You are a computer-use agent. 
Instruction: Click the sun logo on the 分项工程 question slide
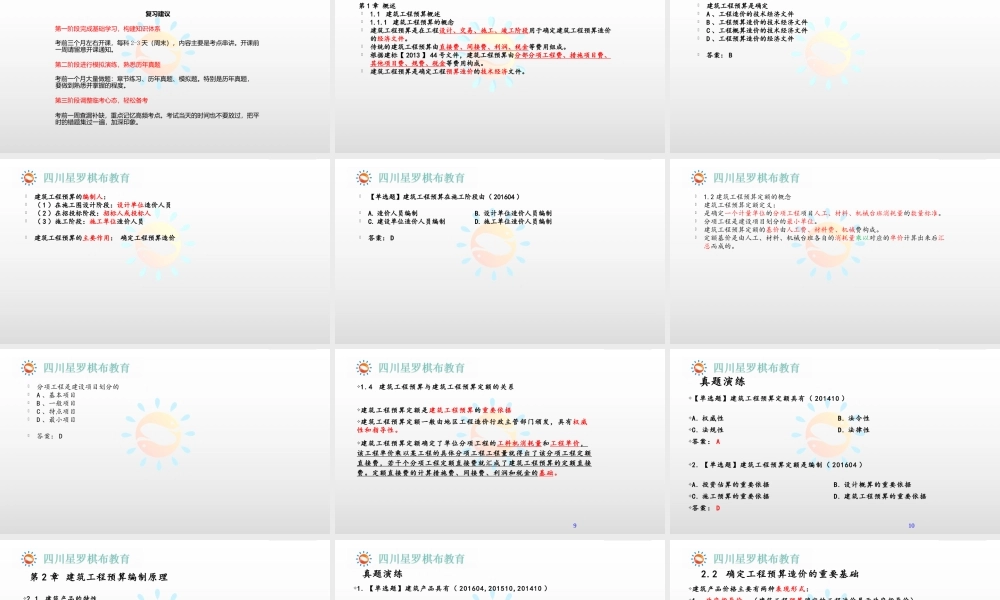click(x=29, y=368)
